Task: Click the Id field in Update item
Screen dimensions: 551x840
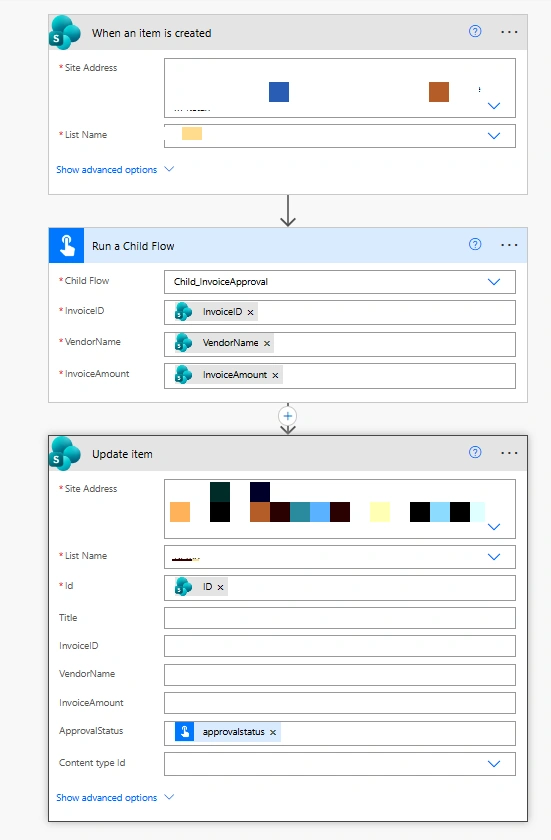Action: coord(339,588)
